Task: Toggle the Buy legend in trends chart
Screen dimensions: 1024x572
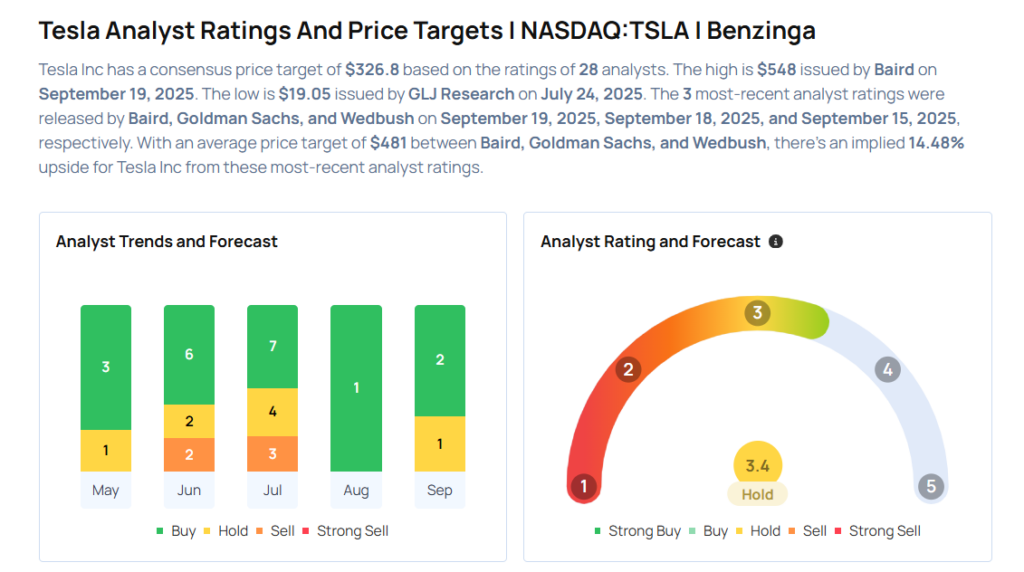Action: 176,531
